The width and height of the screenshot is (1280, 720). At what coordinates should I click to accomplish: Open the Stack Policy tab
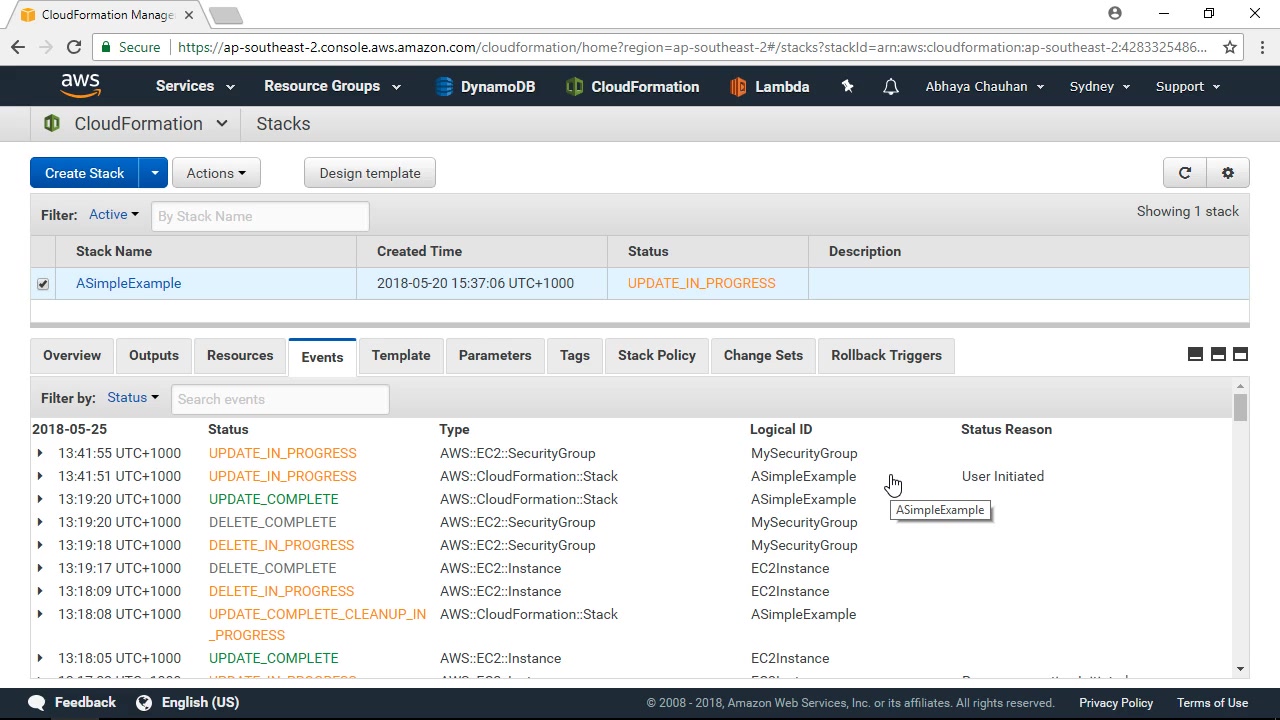click(657, 356)
